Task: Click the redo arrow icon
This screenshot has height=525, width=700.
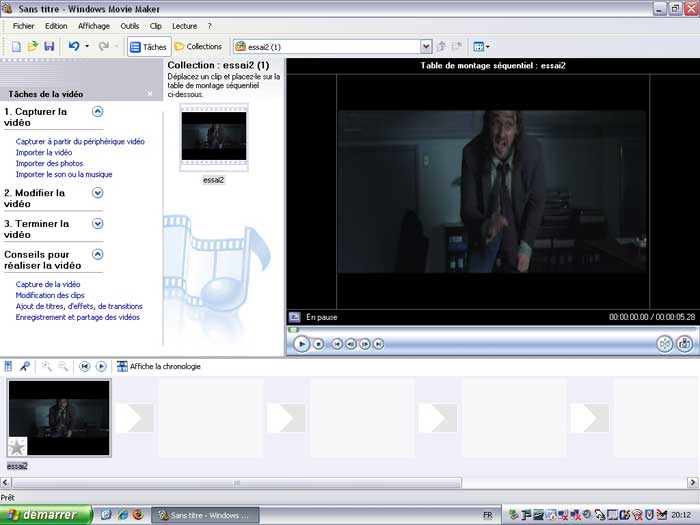Action: (104, 46)
